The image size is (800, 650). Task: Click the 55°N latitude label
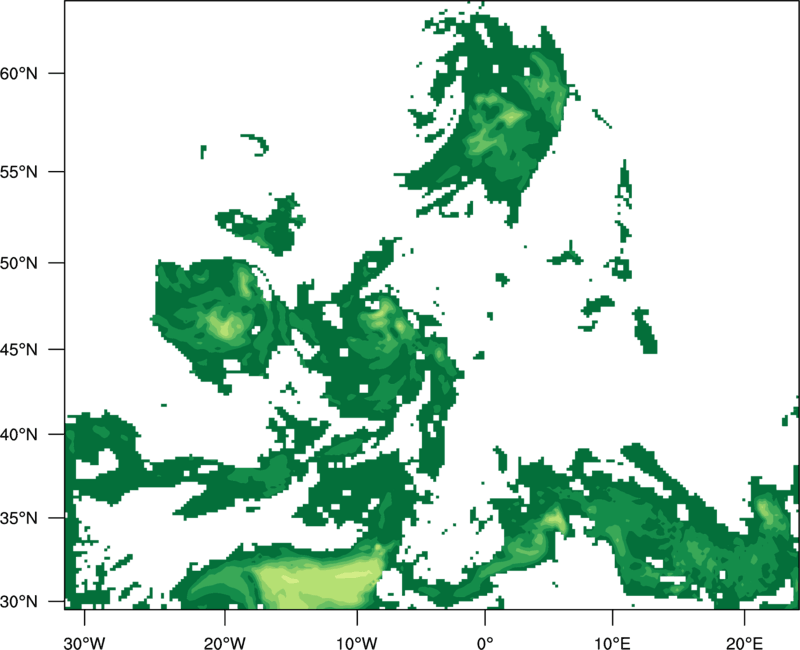coord(19,171)
